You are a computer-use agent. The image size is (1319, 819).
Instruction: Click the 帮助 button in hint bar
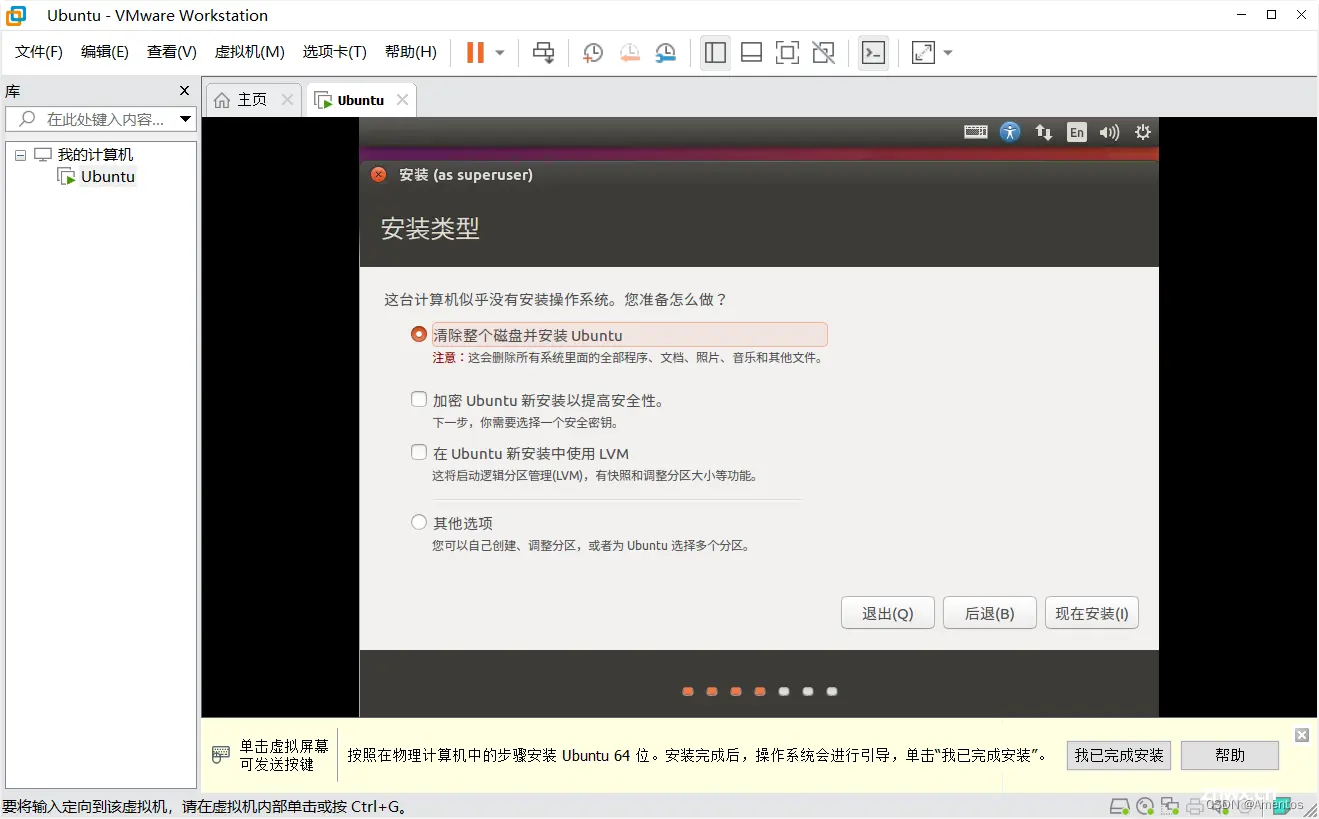click(x=1230, y=755)
